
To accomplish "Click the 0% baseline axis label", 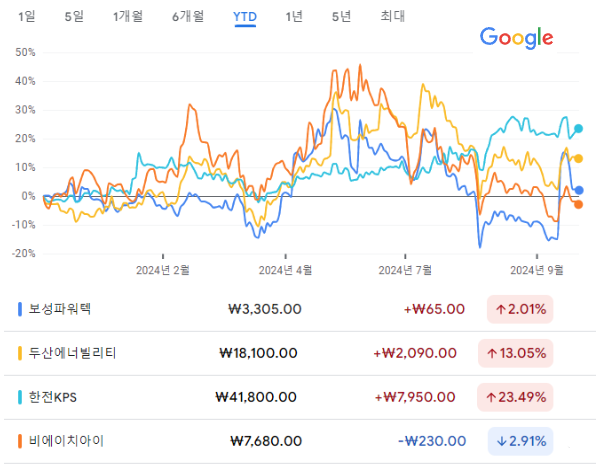I will click(x=28, y=196).
